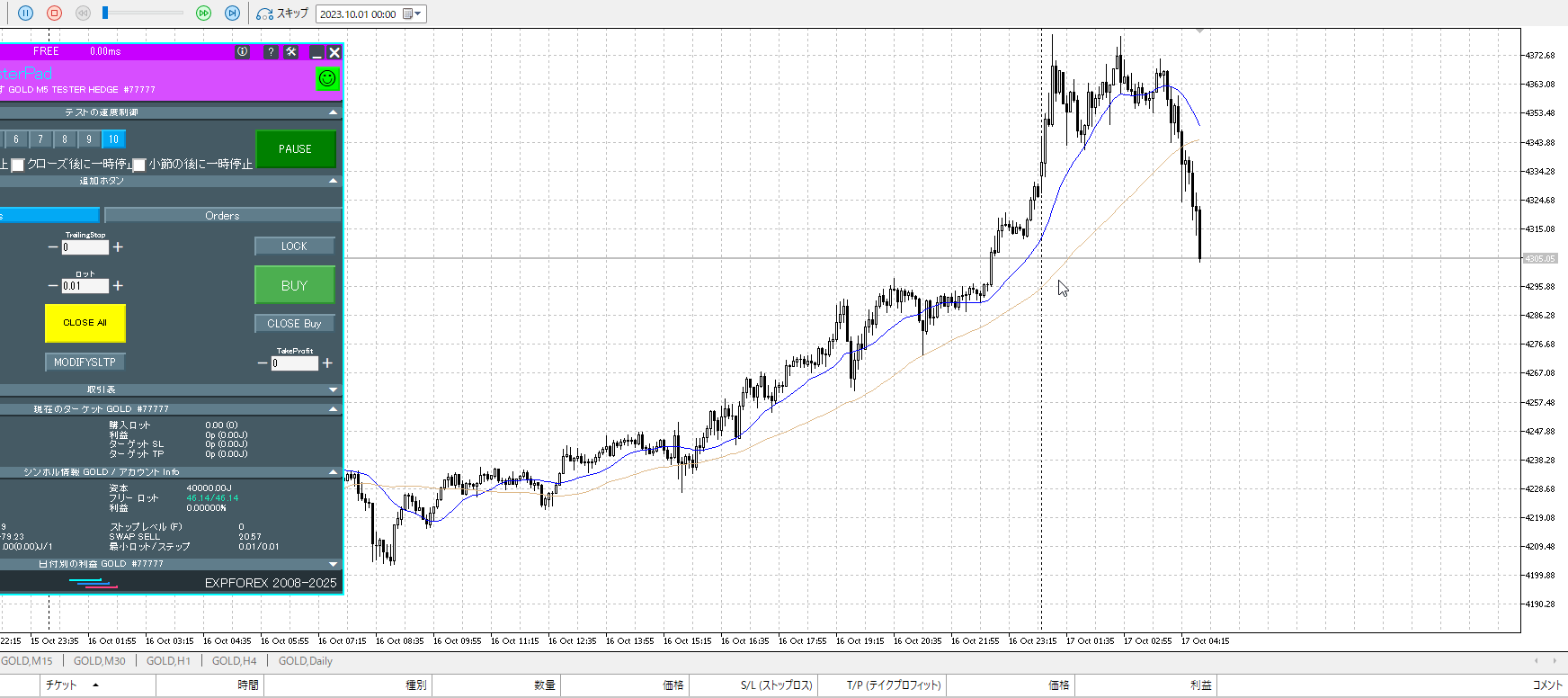Open the info icon in TesterPad header
Image resolution: width=1568 pixels, height=698 pixels.
(x=242, y=52)
